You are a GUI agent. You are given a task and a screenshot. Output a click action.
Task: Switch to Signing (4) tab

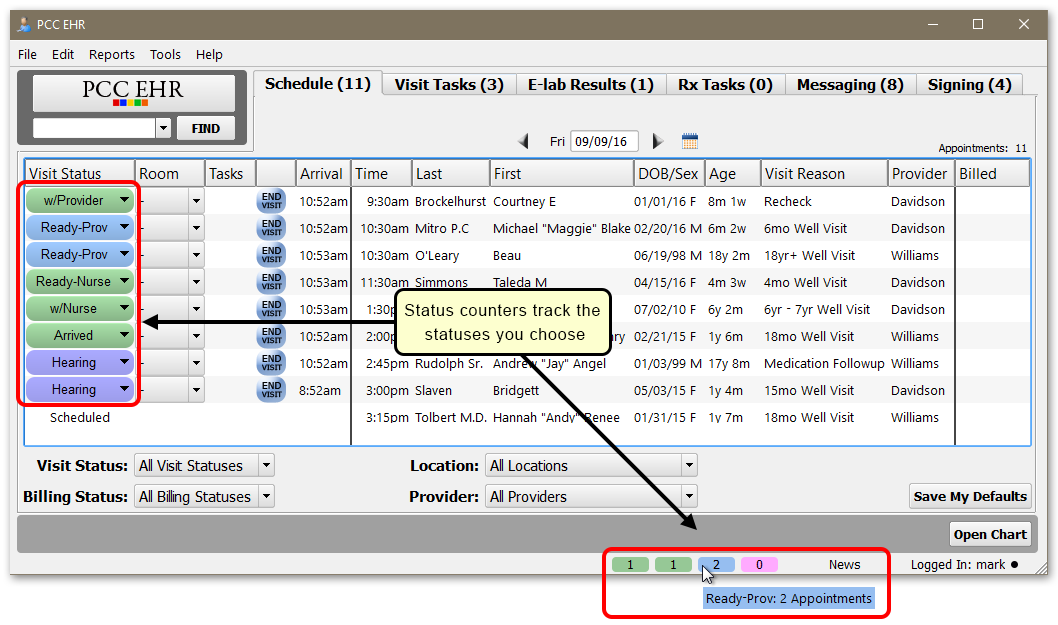click(970, 84)
